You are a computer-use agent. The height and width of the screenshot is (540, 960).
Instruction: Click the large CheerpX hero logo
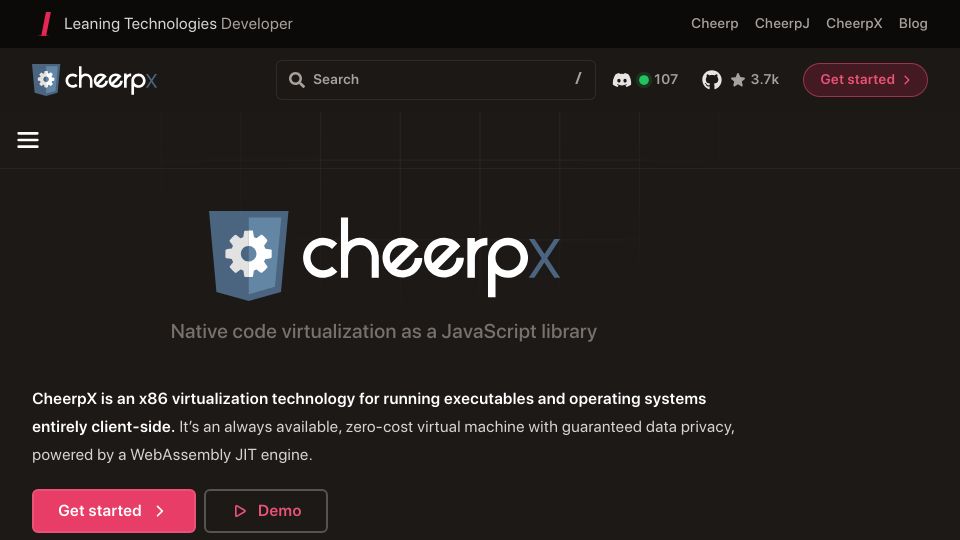click(384, 256)
